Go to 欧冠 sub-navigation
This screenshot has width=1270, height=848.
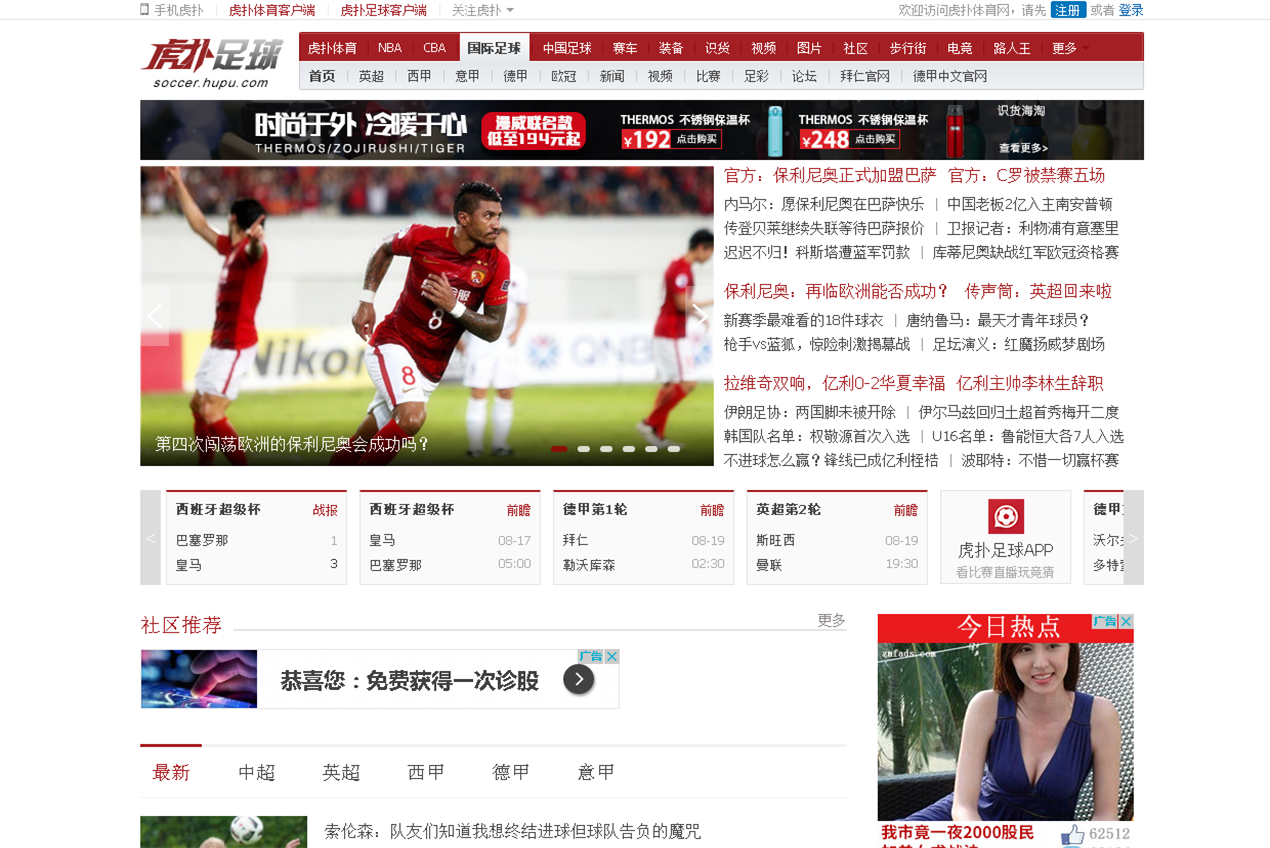[563, 76]
